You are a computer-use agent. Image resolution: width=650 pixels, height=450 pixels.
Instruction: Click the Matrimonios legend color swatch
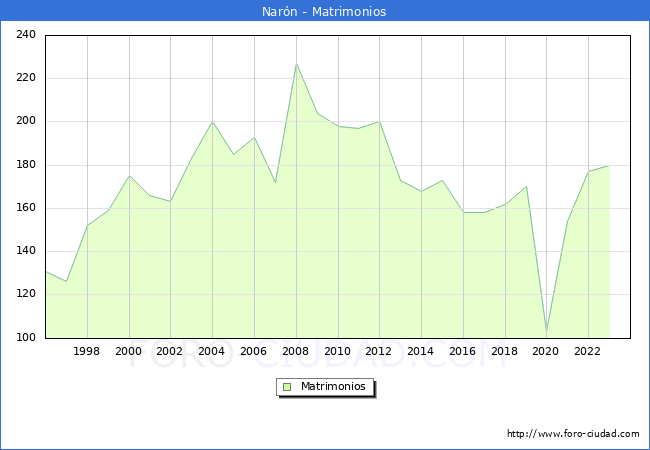click(x=287, y=387)
